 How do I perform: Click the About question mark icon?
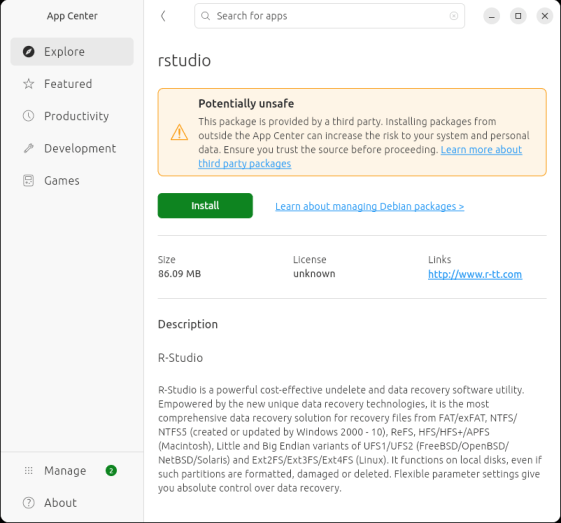click(x=29, y=503)
